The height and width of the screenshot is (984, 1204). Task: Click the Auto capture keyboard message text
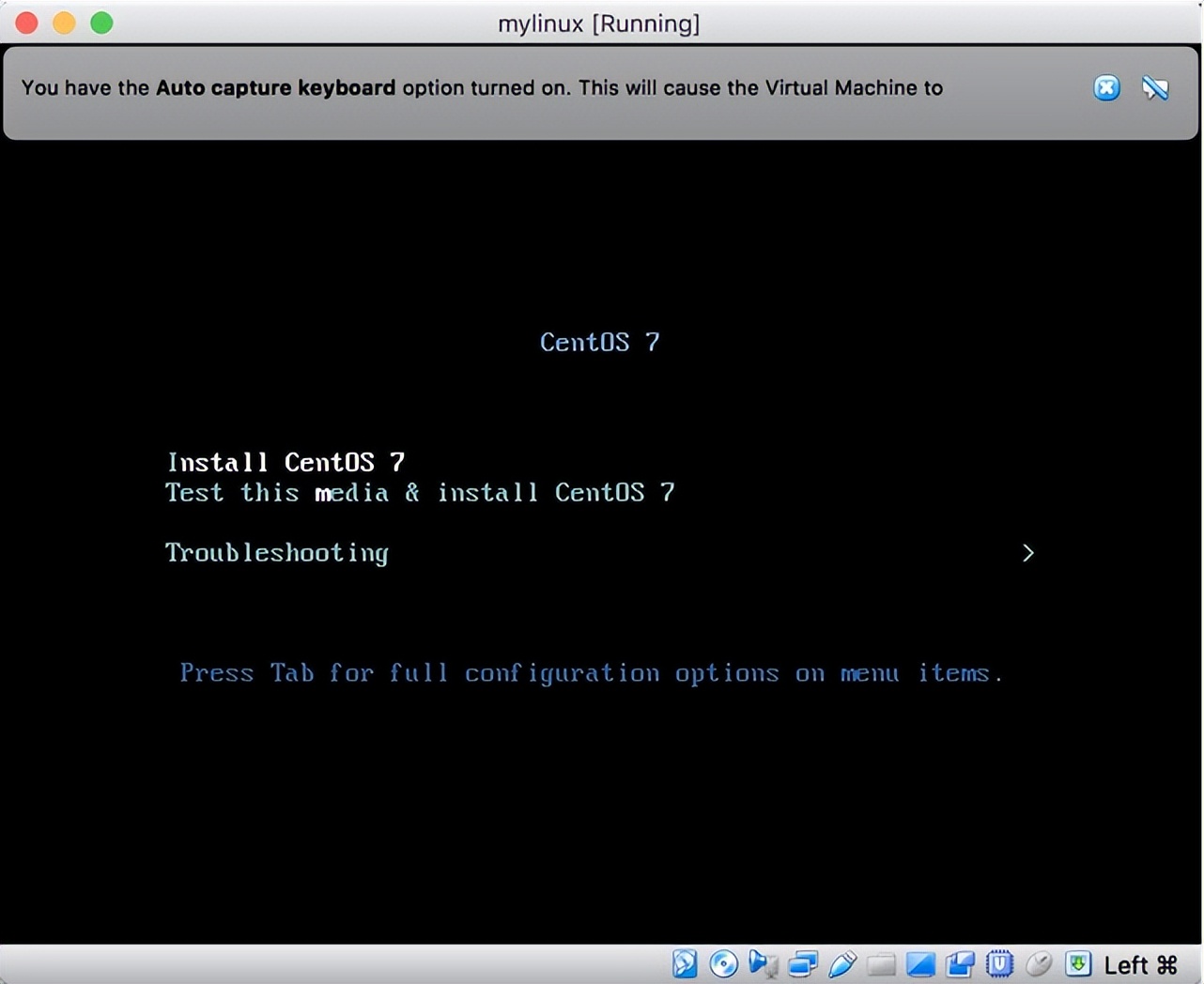(482, 87)
